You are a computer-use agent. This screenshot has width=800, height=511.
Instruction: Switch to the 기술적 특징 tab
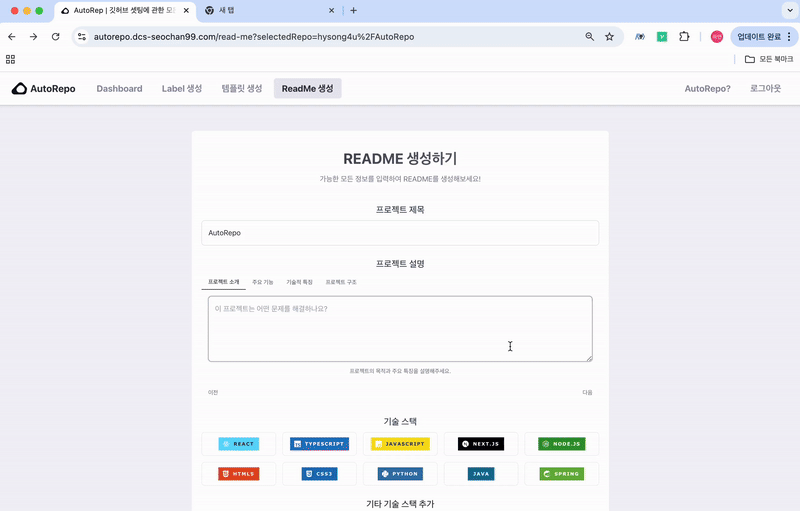tap(299, 282)
